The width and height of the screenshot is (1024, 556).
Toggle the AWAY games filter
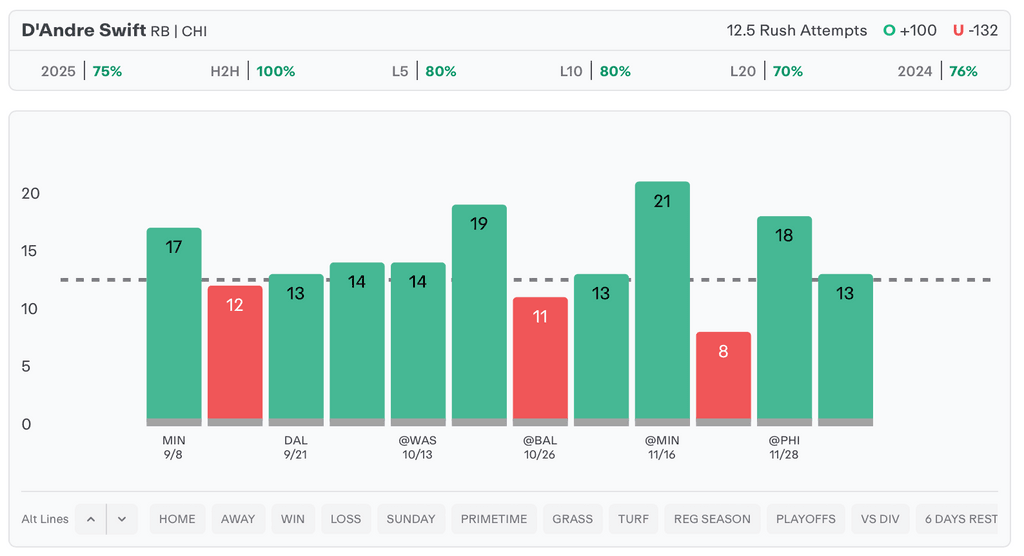pos(238,519)
